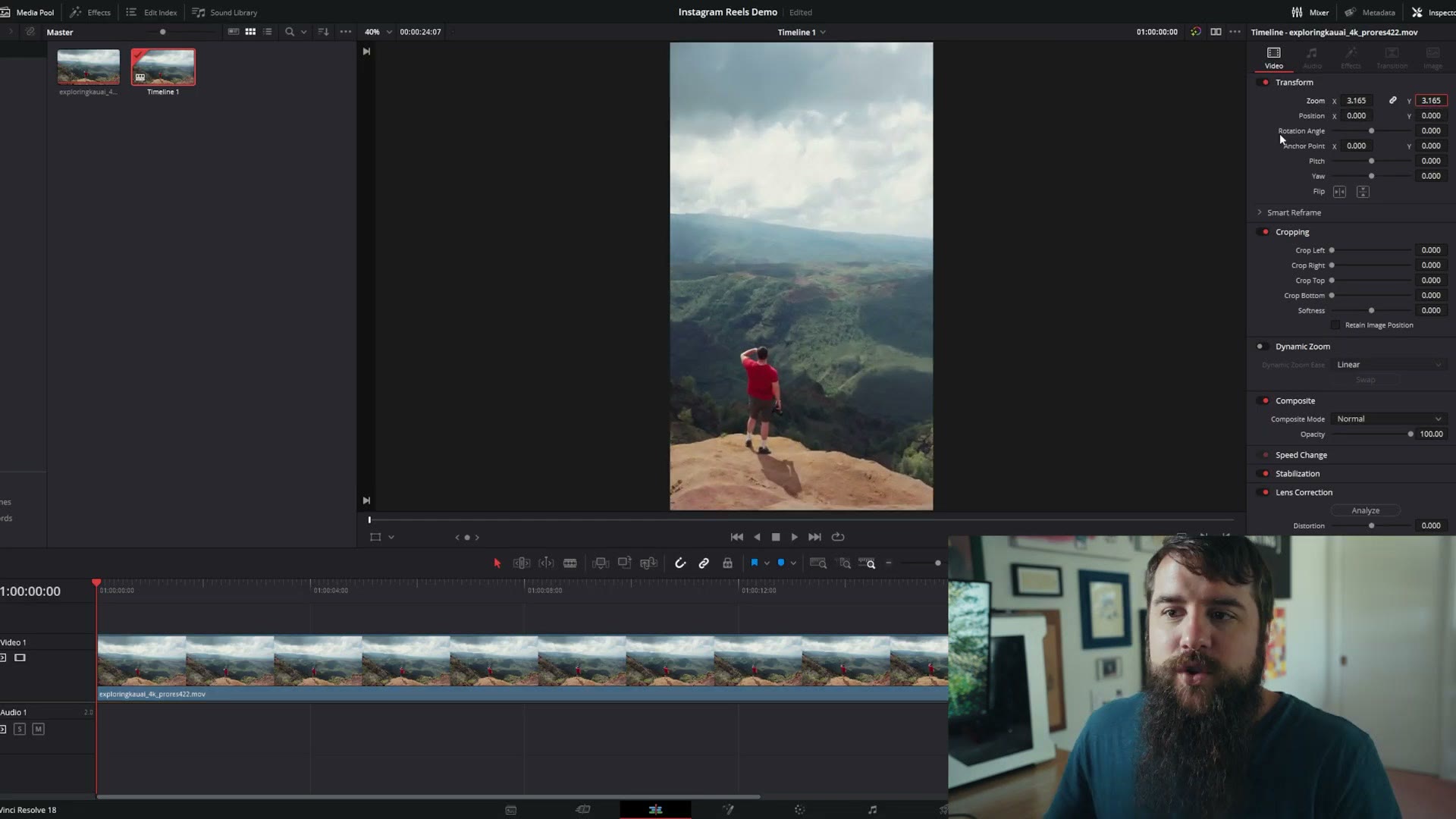Solo the Audio 1 track
Image resolution: width=1456 pixels, height=819 pixels.
[x=20, y=730]
